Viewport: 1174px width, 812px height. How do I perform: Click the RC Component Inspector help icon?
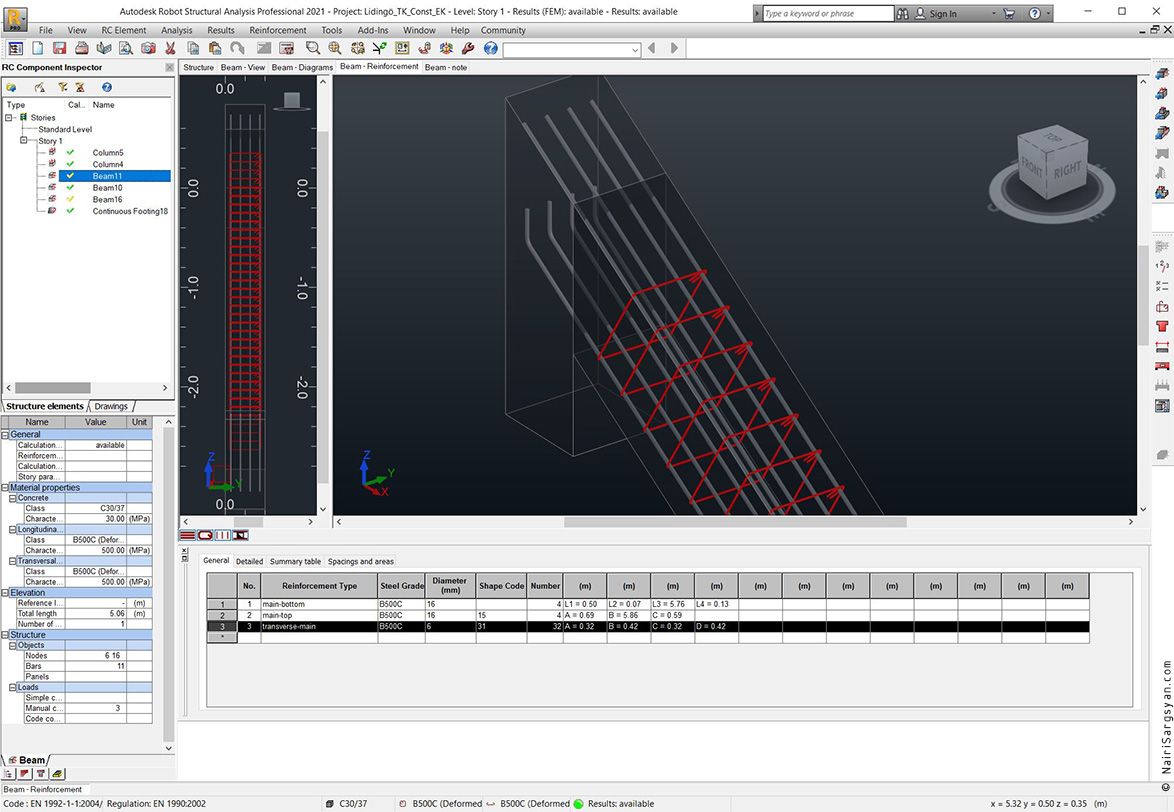[107, 88]
